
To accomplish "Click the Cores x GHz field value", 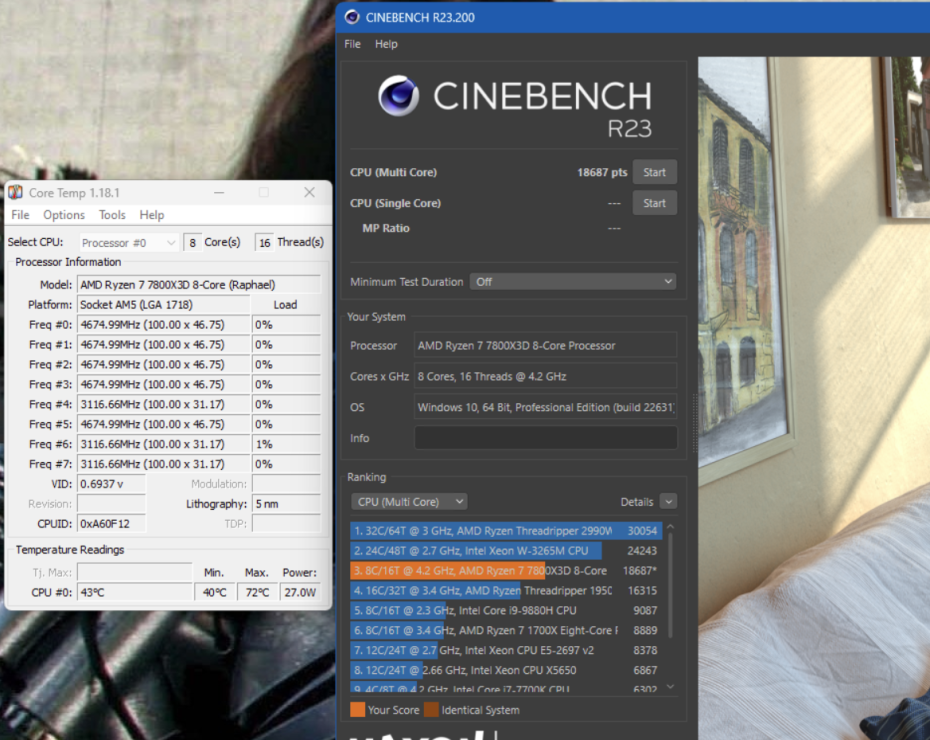I will click(x=546, y=376).
